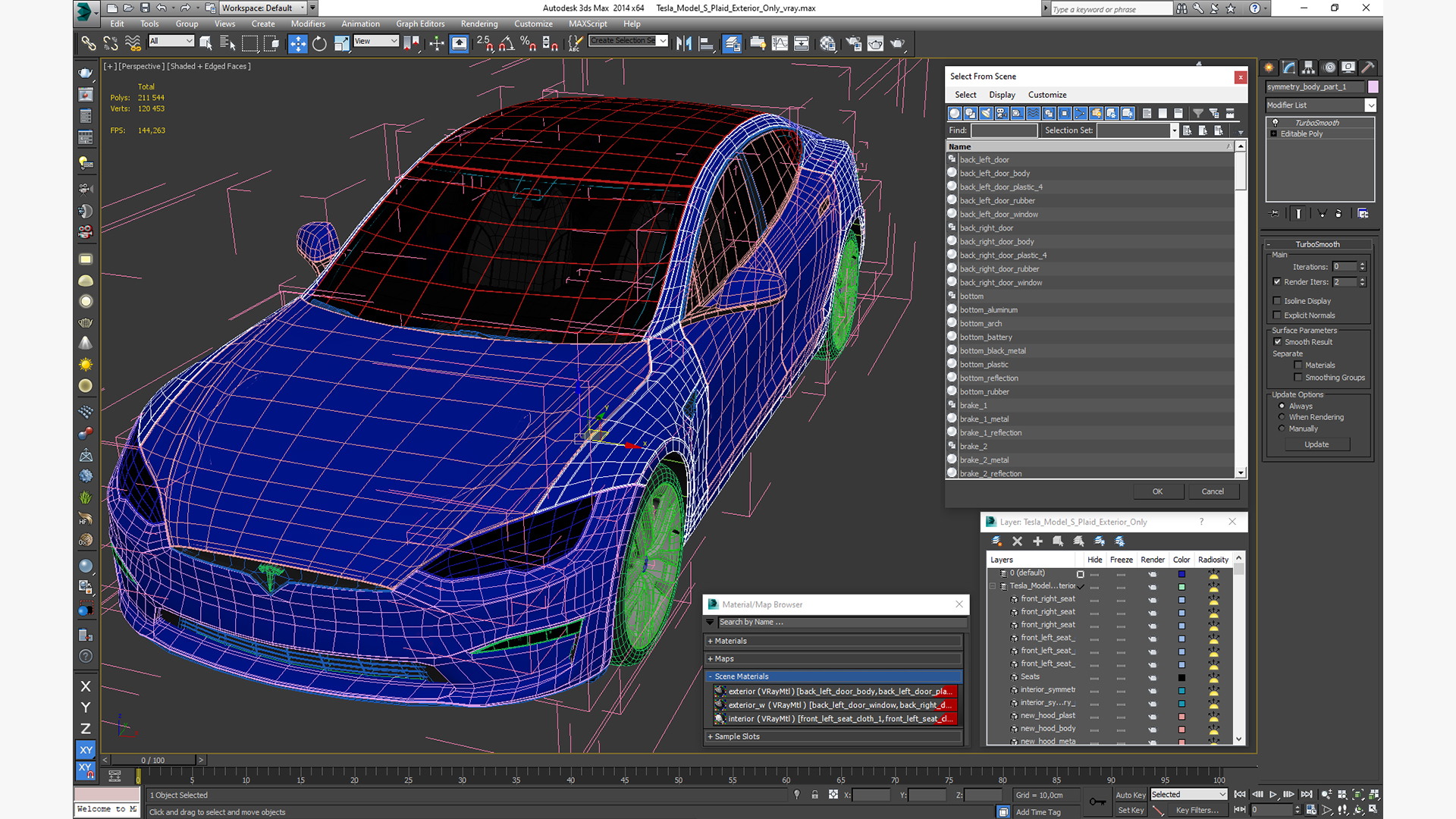Select the Manually update radio option
Viewport: 1456px width, 819px height.
tap(1282, 428)
